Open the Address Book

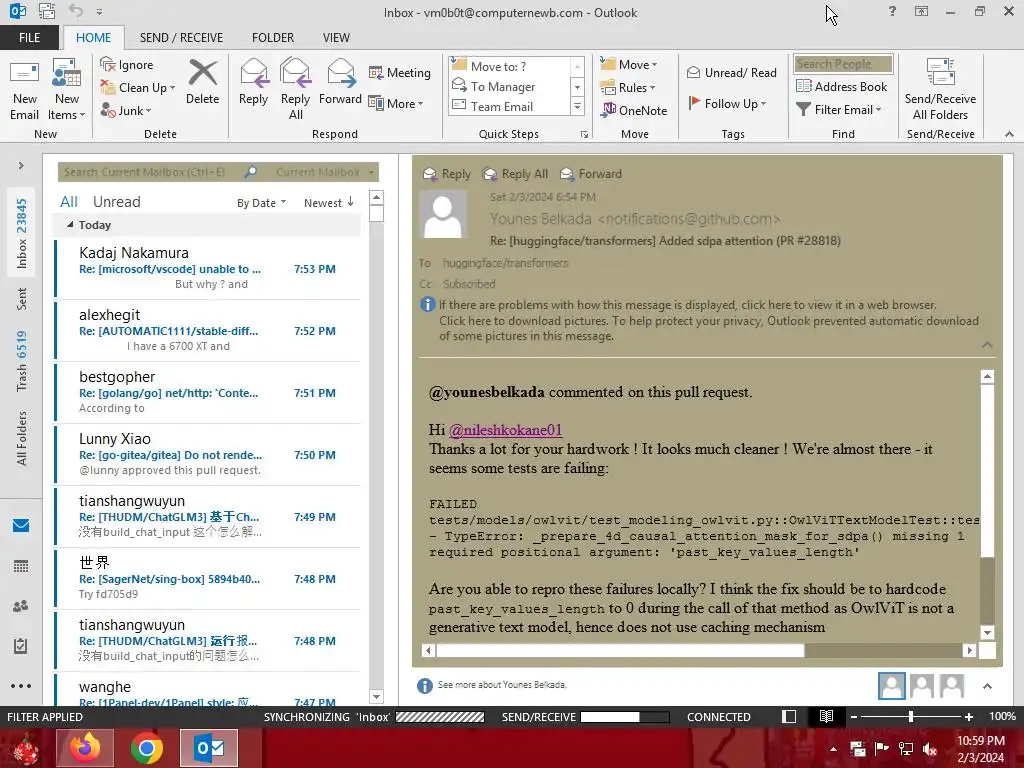pos(842,86)
